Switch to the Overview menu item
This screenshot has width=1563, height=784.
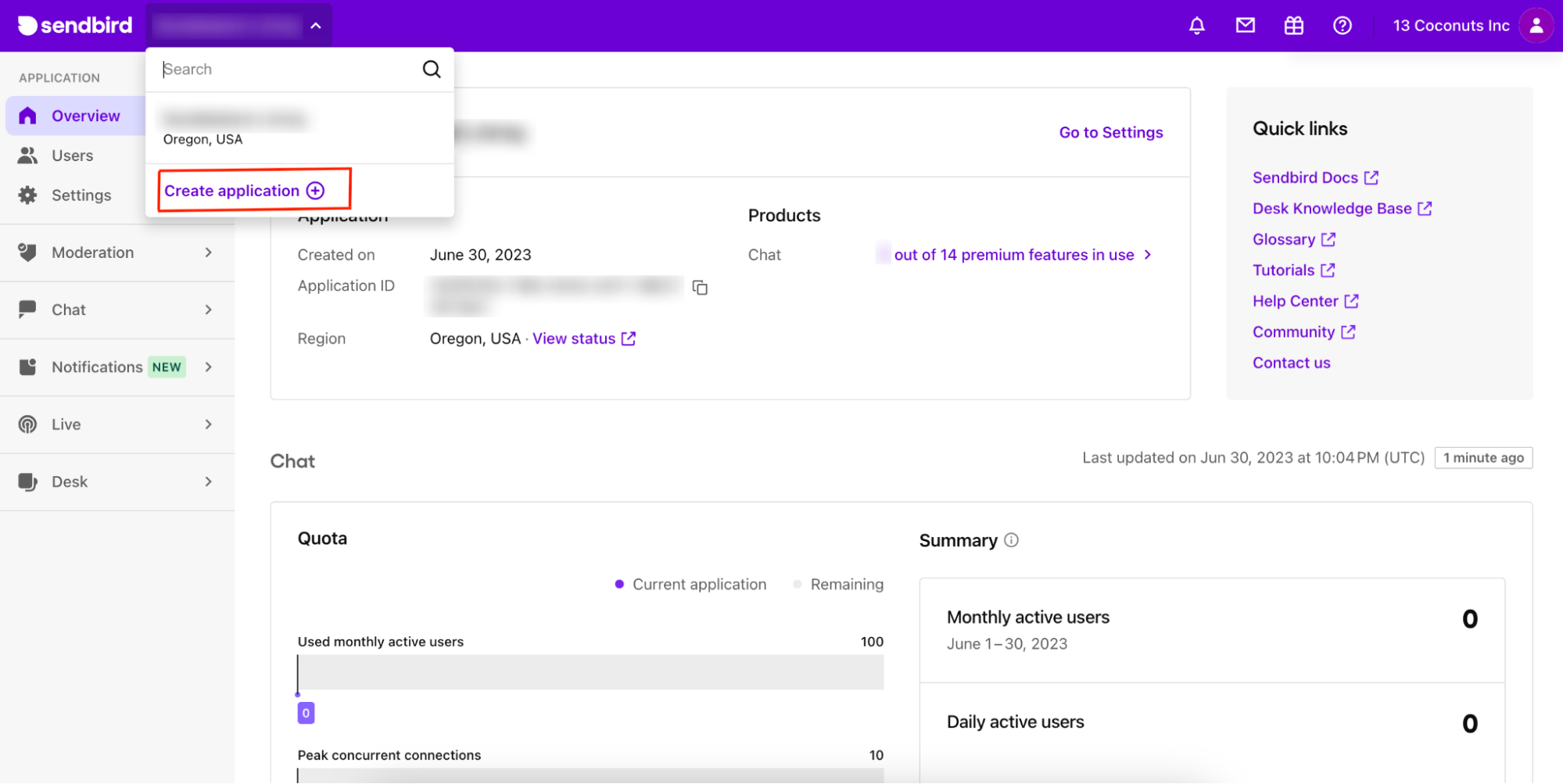[x=86, y=115]
